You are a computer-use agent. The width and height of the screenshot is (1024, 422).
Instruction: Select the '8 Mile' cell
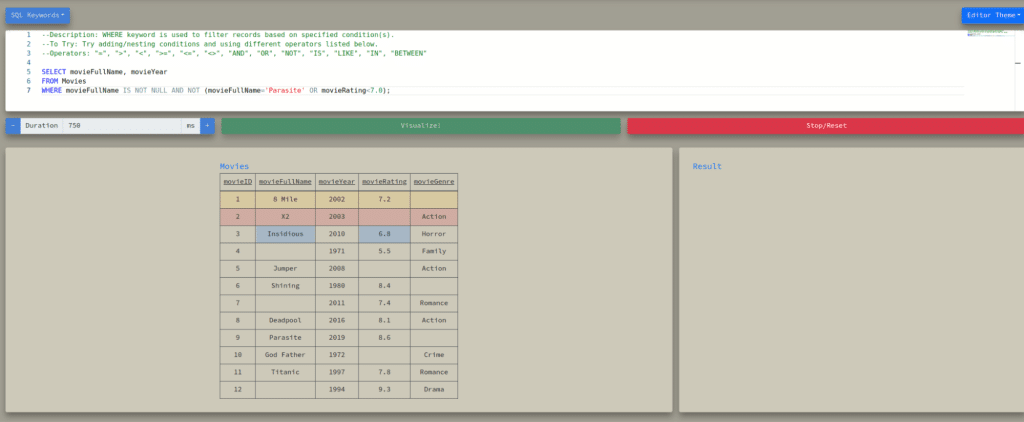click(x=285, y=199)
